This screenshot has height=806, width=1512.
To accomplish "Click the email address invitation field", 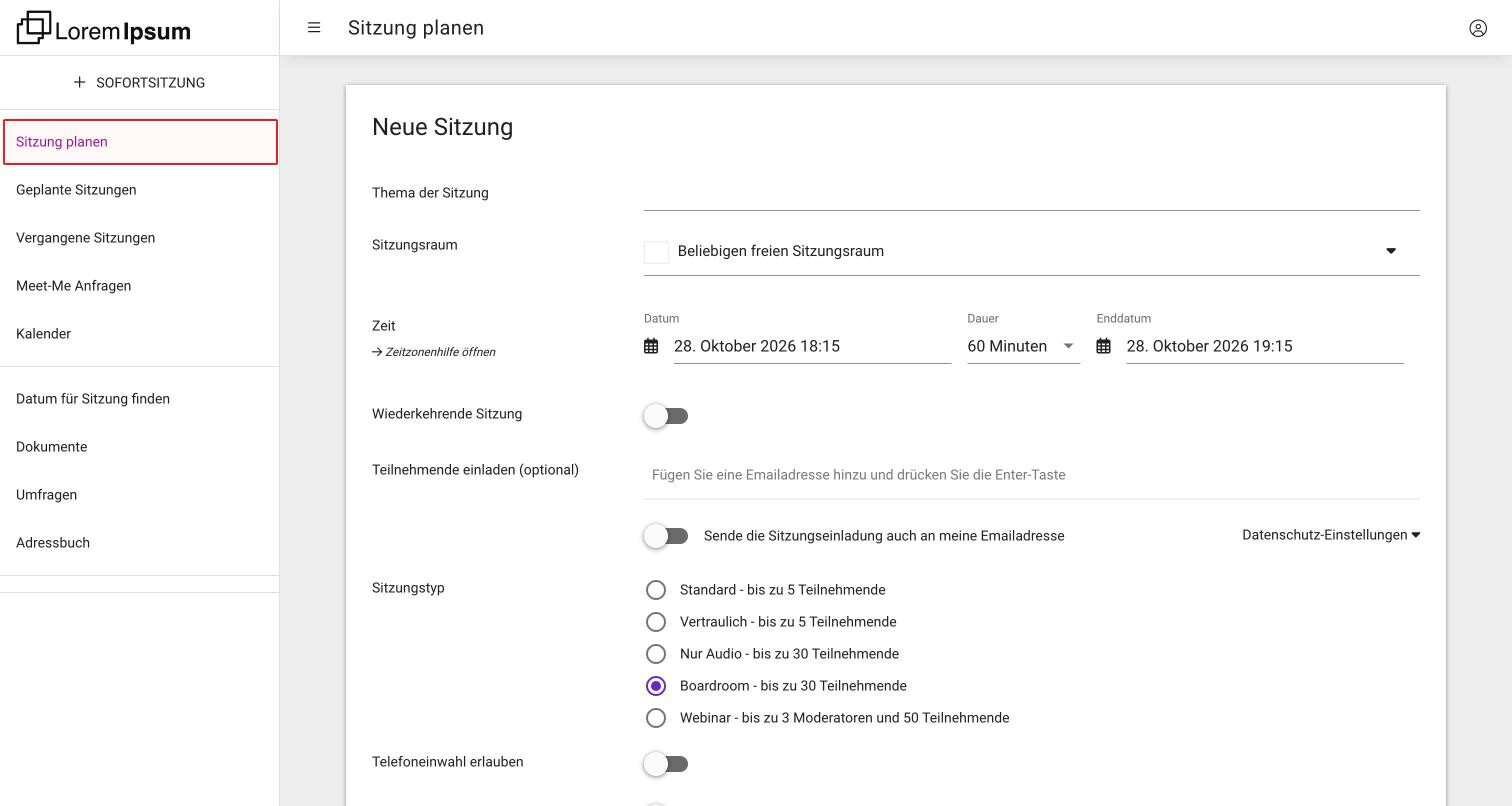I will (1032, 475).
